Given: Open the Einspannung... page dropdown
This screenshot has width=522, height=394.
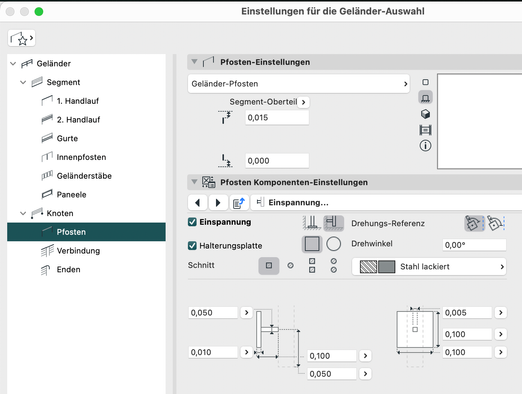Looking at the screenshot, I should pos(386,203).
